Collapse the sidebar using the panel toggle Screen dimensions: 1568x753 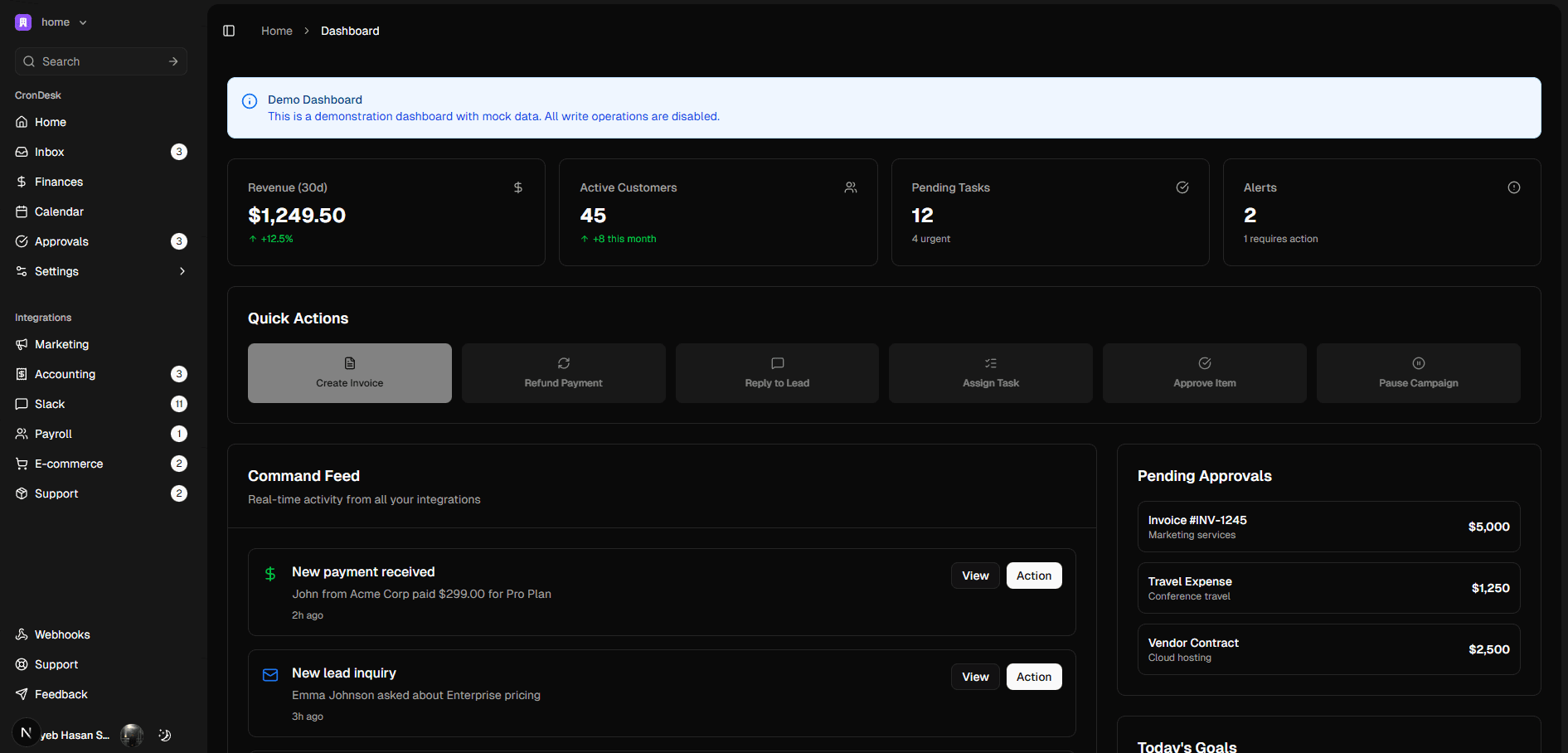(229, 30)
